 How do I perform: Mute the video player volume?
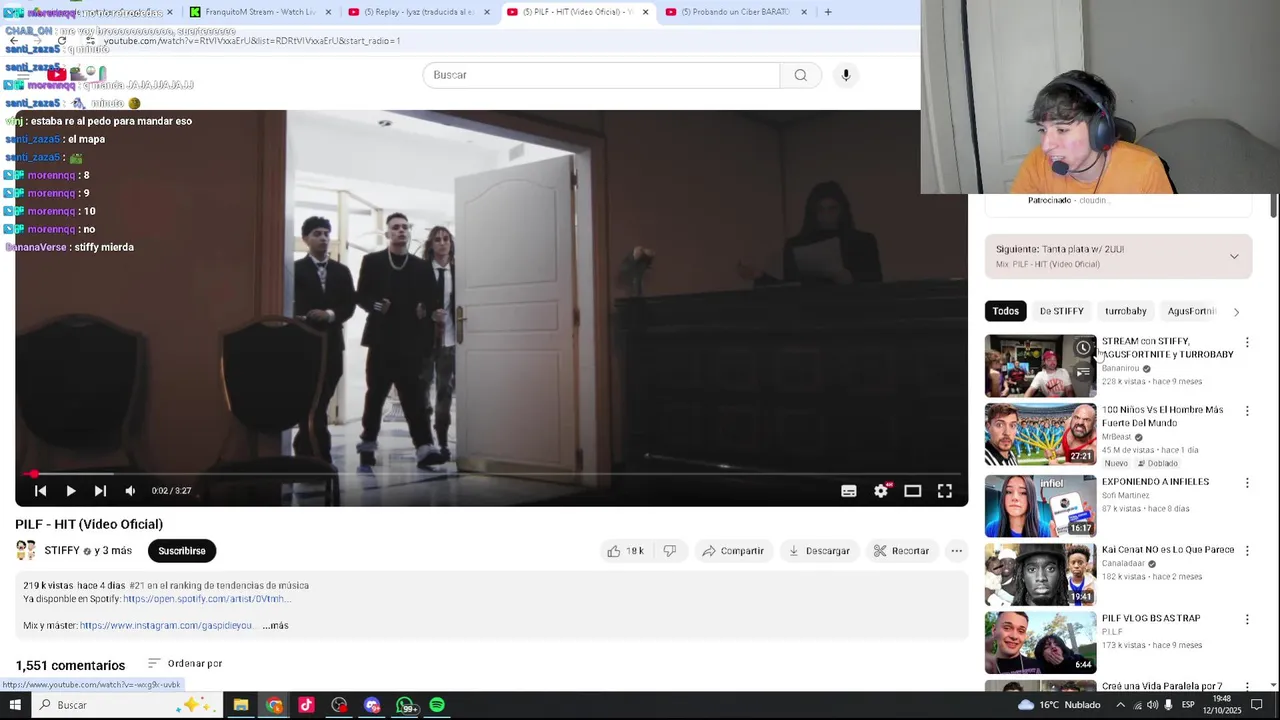(130, 491)
